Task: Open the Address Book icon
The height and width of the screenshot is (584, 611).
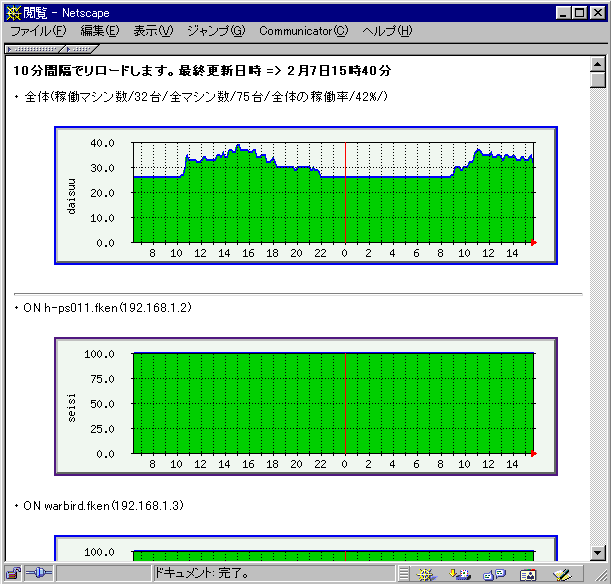Action: [528, 575]
